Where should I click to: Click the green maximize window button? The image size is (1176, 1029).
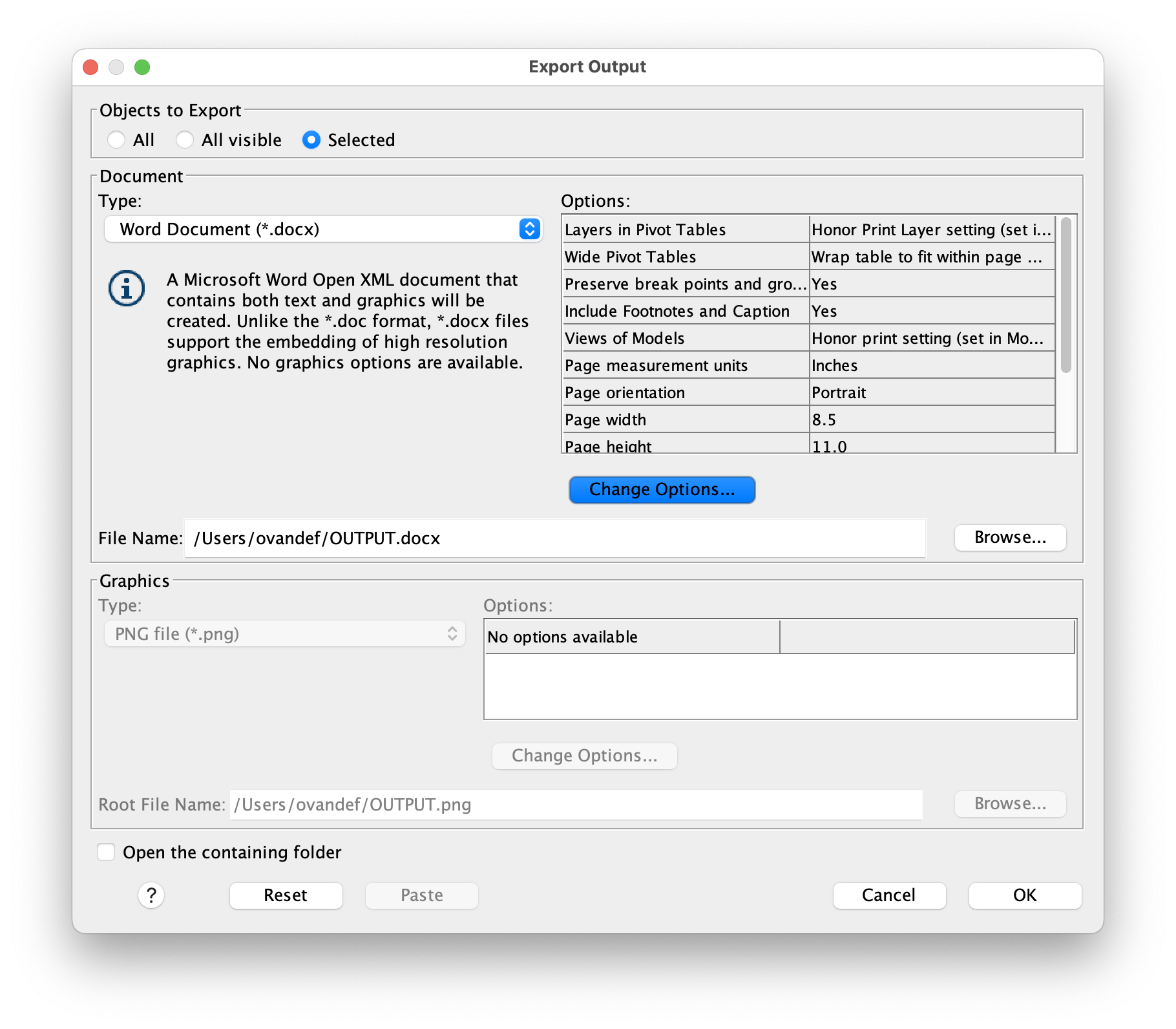[142, 67]
